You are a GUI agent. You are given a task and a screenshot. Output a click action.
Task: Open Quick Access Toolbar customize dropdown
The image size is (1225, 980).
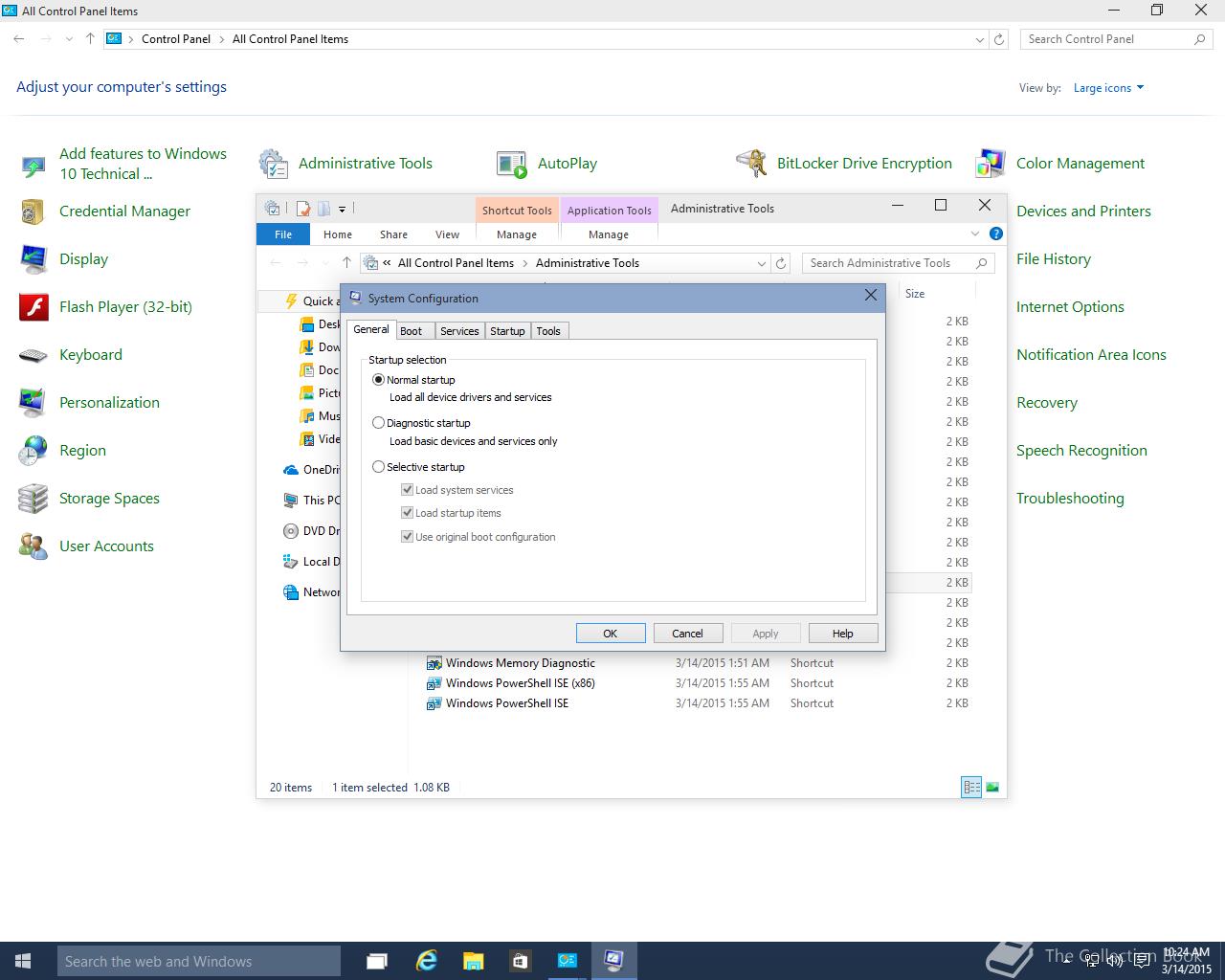(x=342, y=209)
